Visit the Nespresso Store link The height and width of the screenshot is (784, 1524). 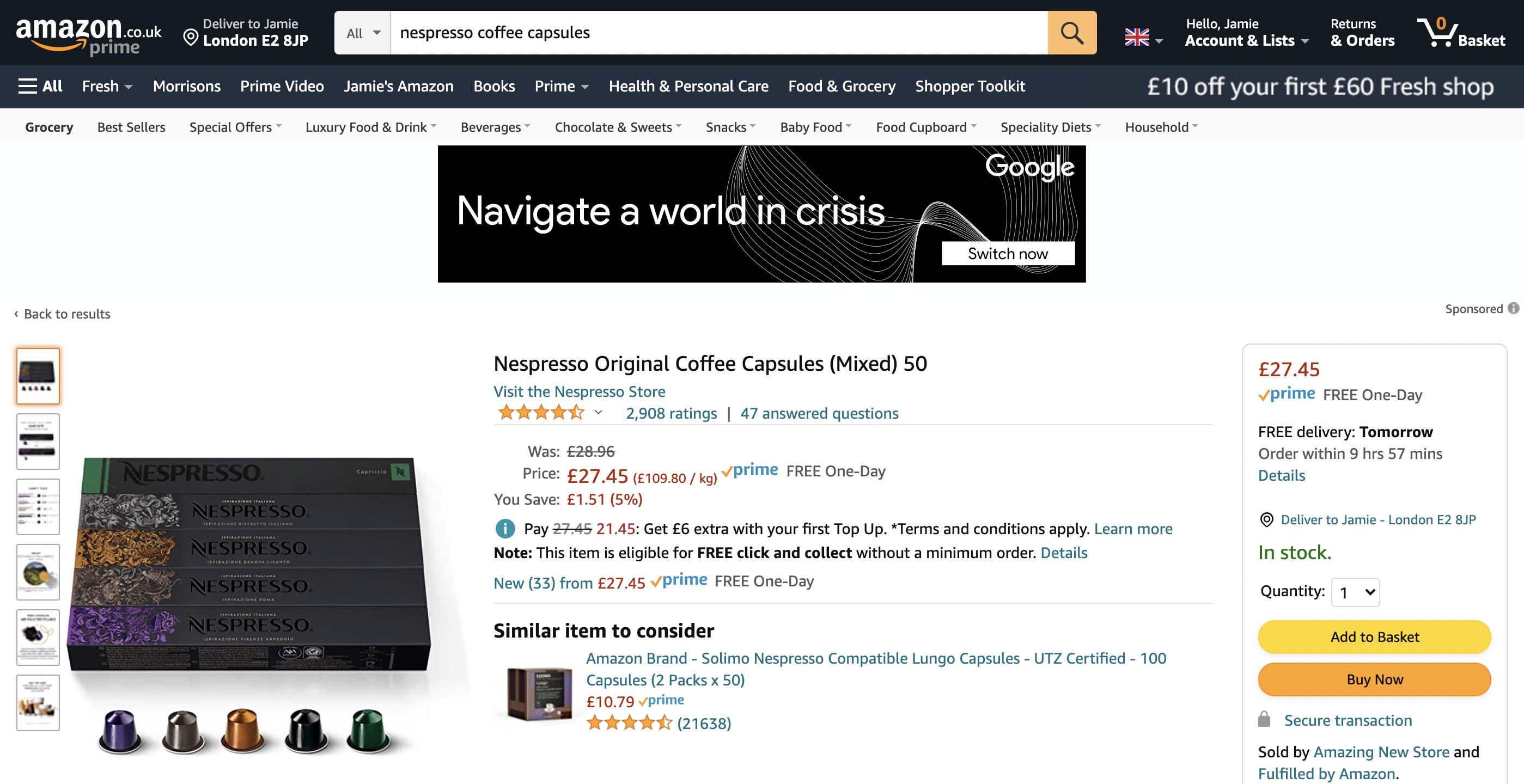579,391
